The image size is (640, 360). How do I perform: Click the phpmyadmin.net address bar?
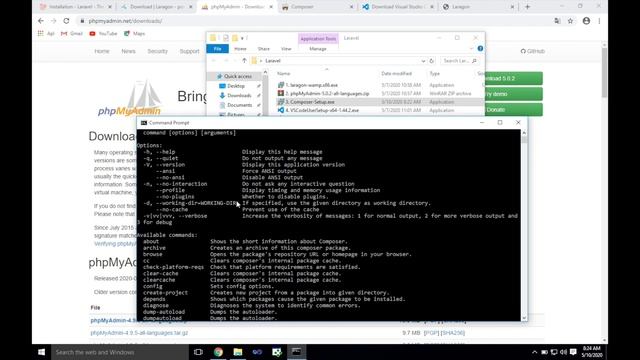pos(314,21)
